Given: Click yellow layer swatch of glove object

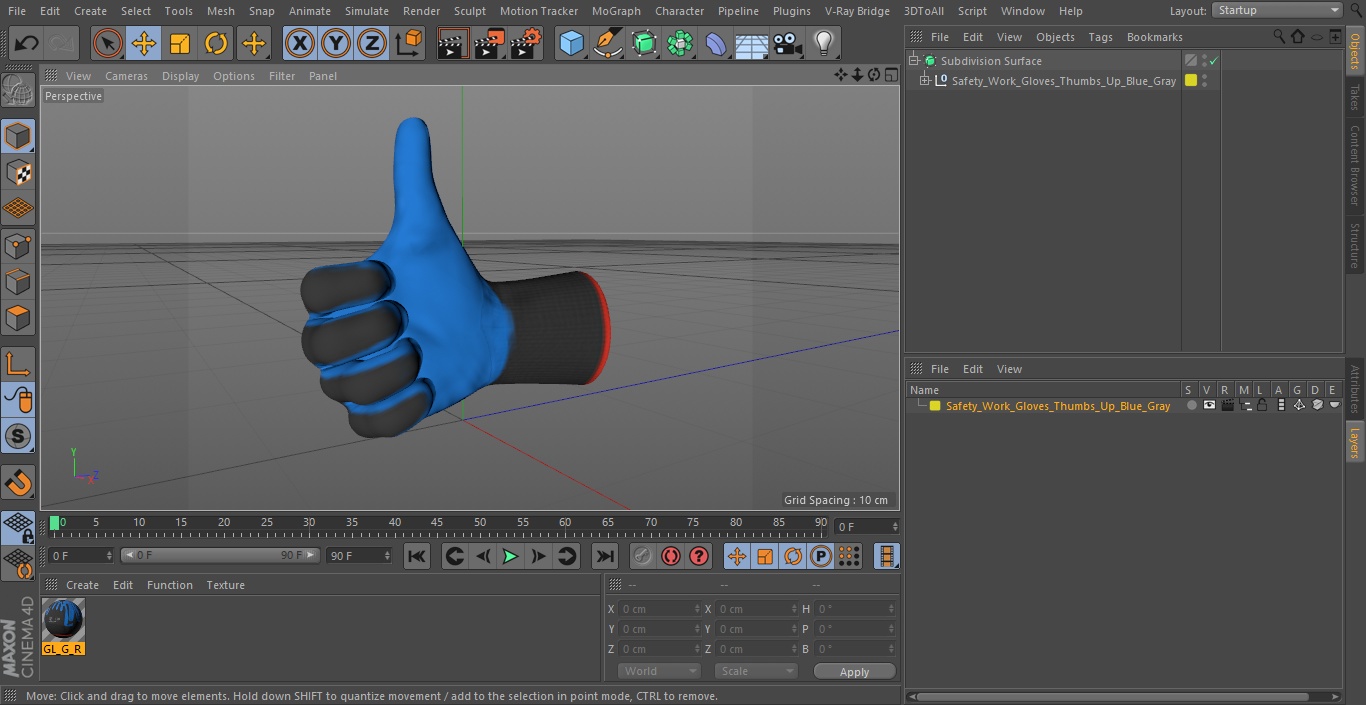Looking at the screenshot, I should pyautogui.click(x=1191, y=81).
